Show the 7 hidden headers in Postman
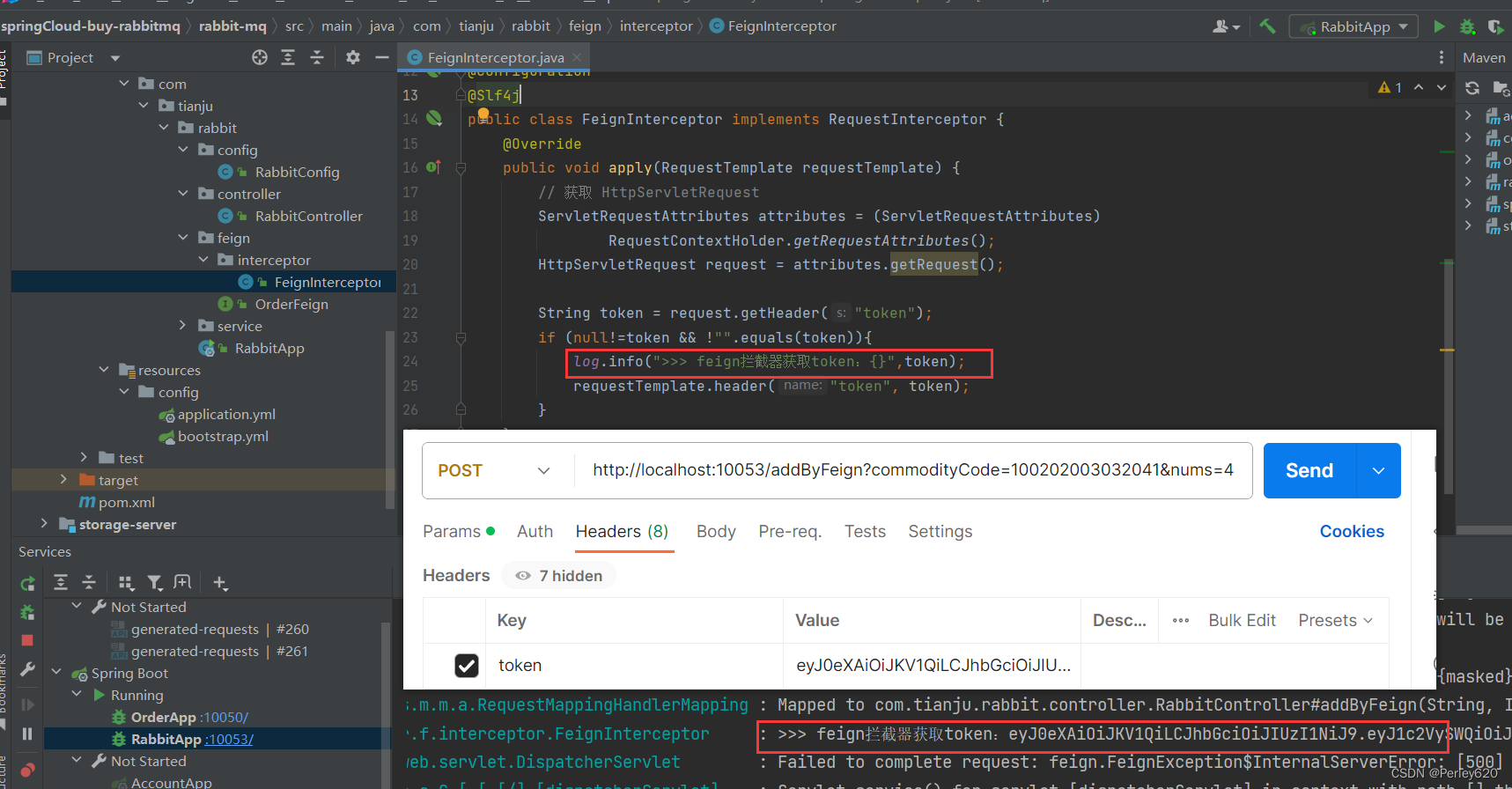This screenshot has width=1512, height=789. [x=559, y=575]
